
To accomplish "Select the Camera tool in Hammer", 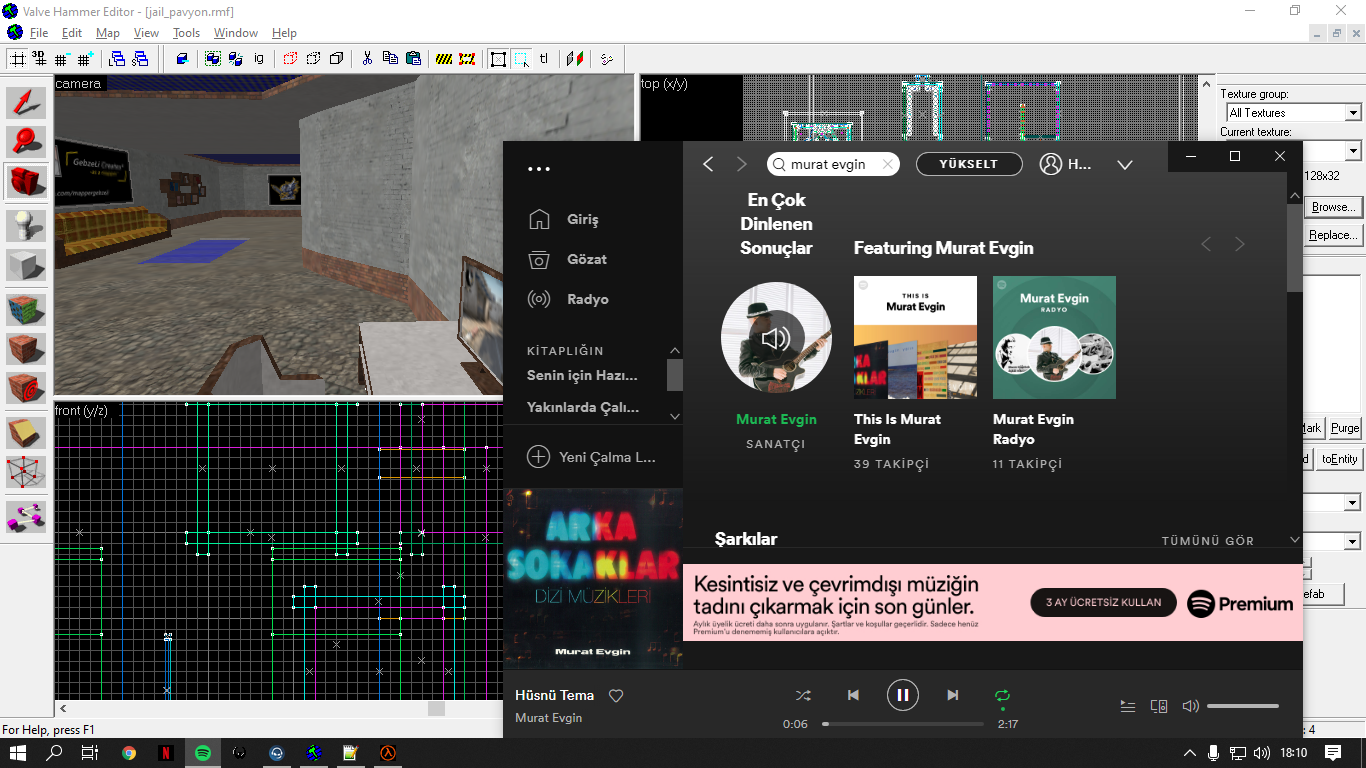I will click(x=26, y=182).
